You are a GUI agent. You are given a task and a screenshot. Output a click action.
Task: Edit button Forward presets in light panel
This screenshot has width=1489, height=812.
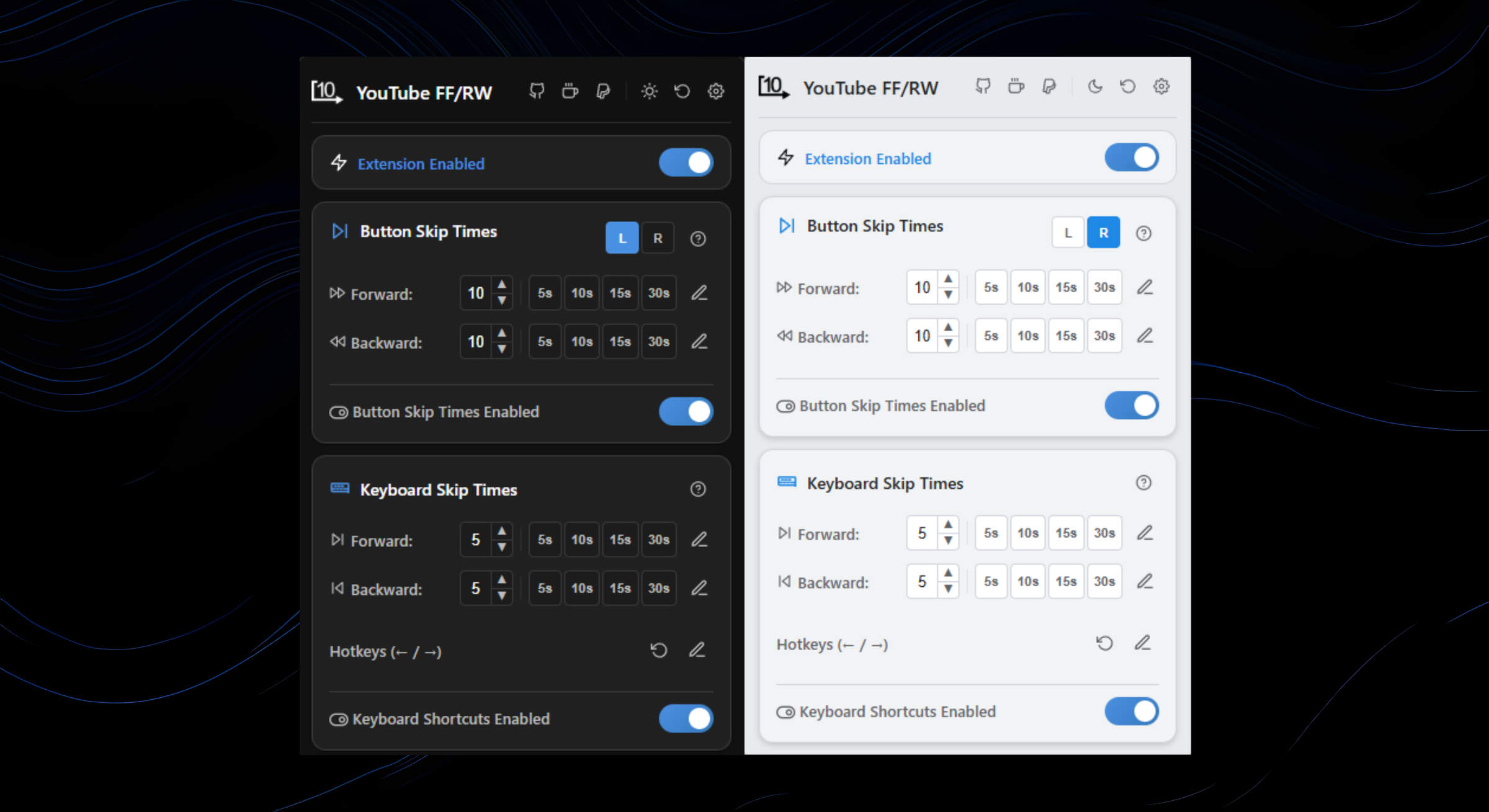1145,287
